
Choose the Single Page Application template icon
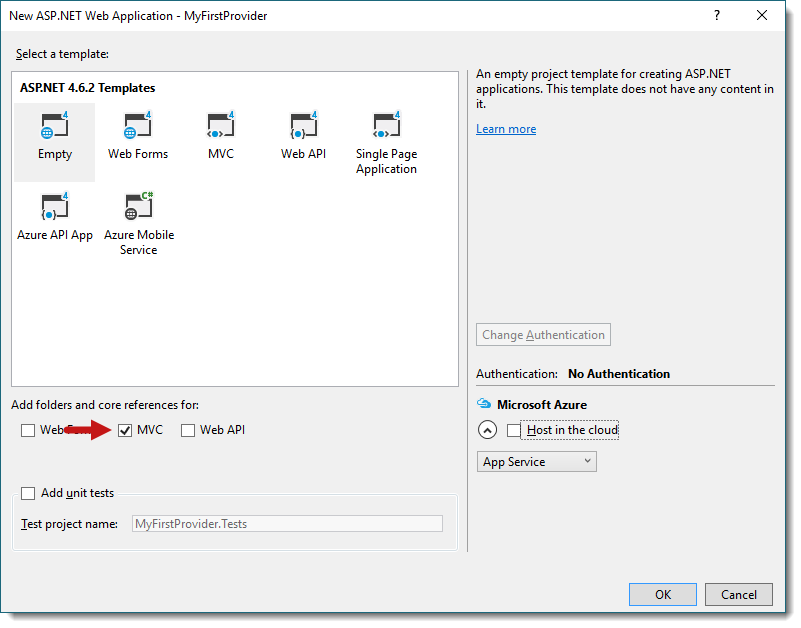[386, 125]
